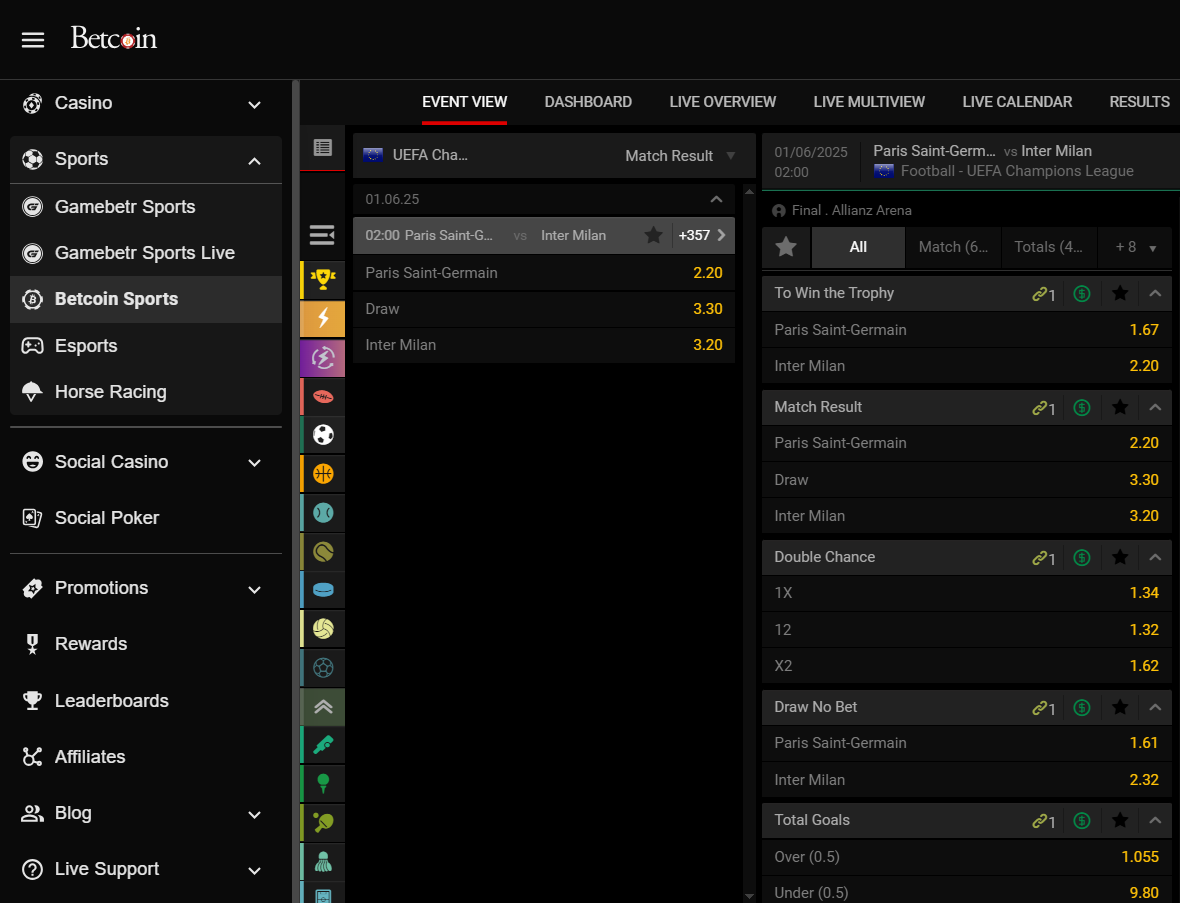Select the teal baseball sport icon
The image size is (1180, 903).
323,513
